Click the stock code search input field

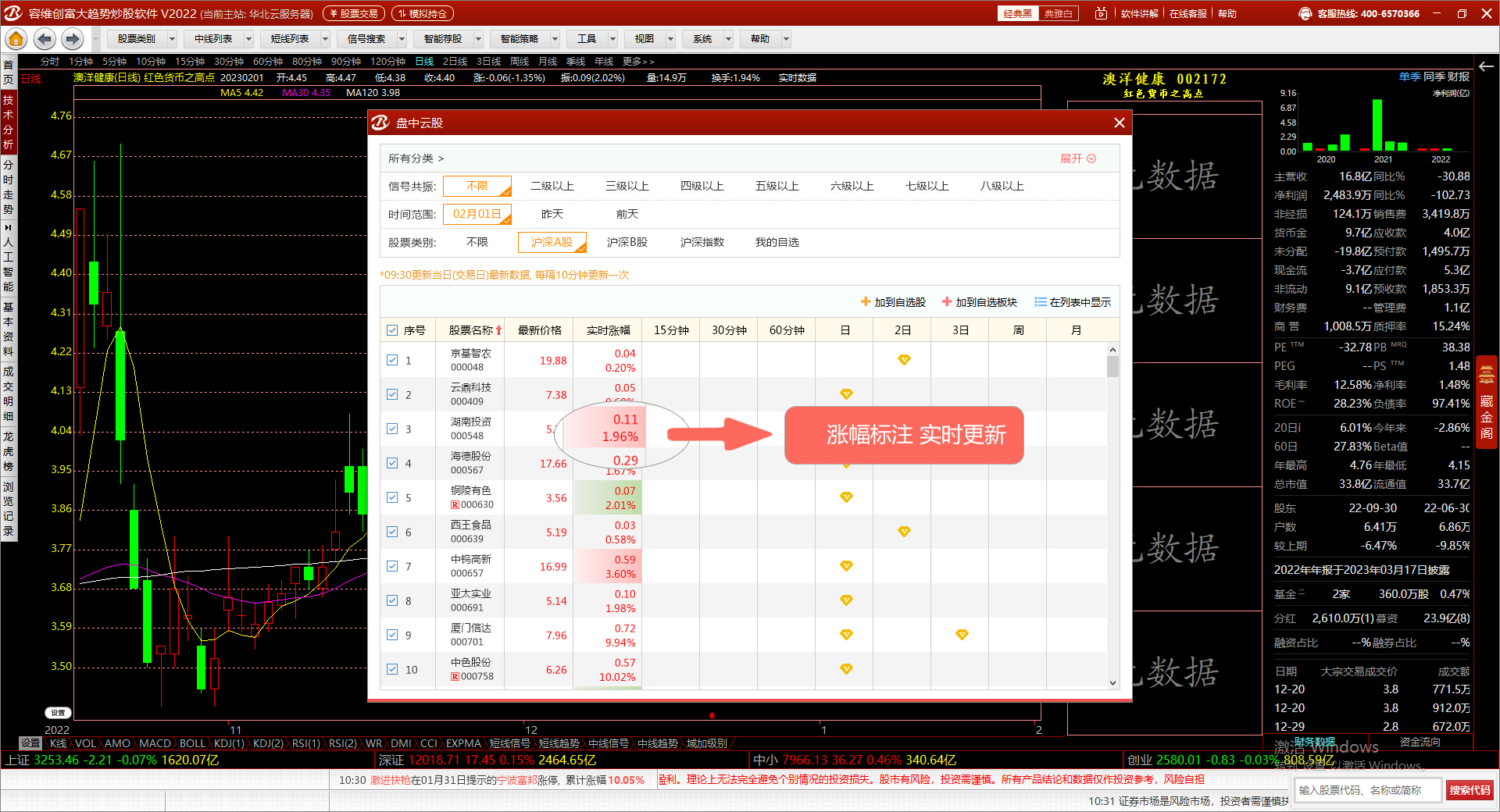1368,790
